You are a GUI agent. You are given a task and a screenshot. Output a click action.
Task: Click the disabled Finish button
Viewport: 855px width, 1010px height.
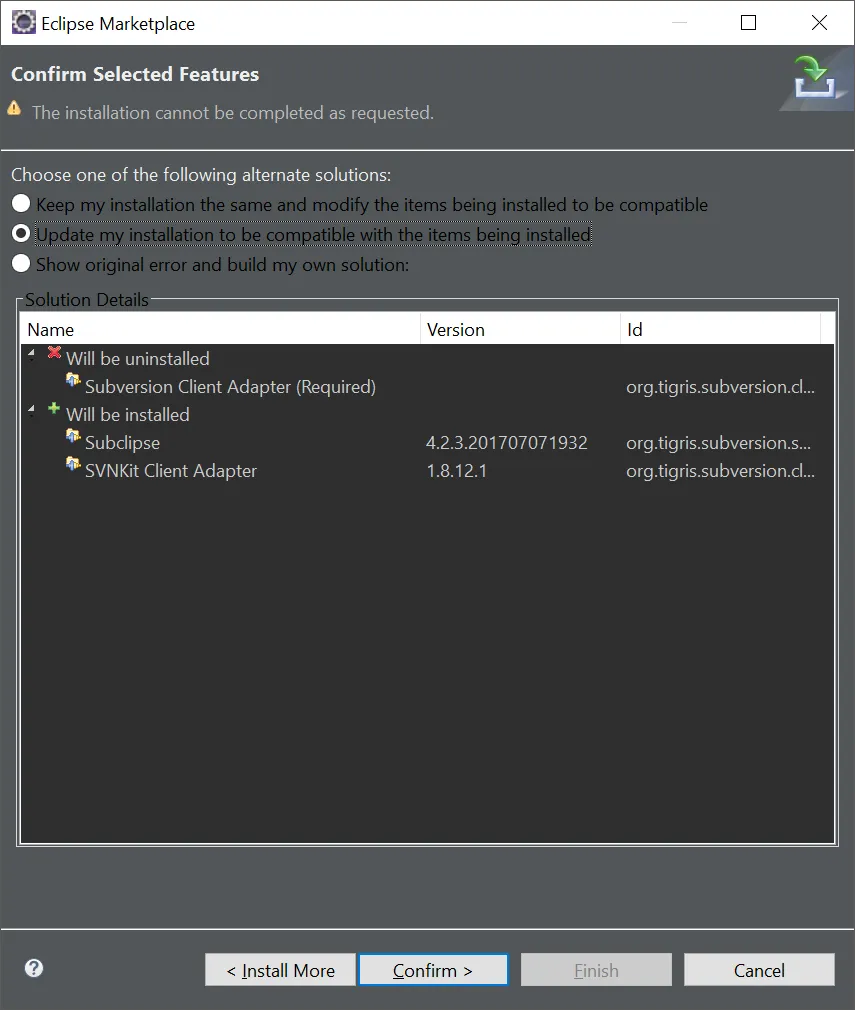tap(596, 970)
